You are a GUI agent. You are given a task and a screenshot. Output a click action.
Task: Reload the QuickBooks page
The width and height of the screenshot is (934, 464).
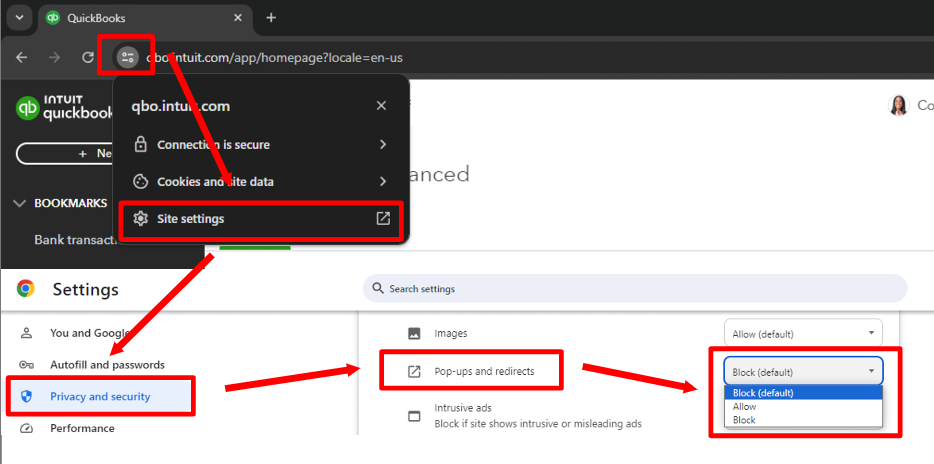tap(88, 57)
